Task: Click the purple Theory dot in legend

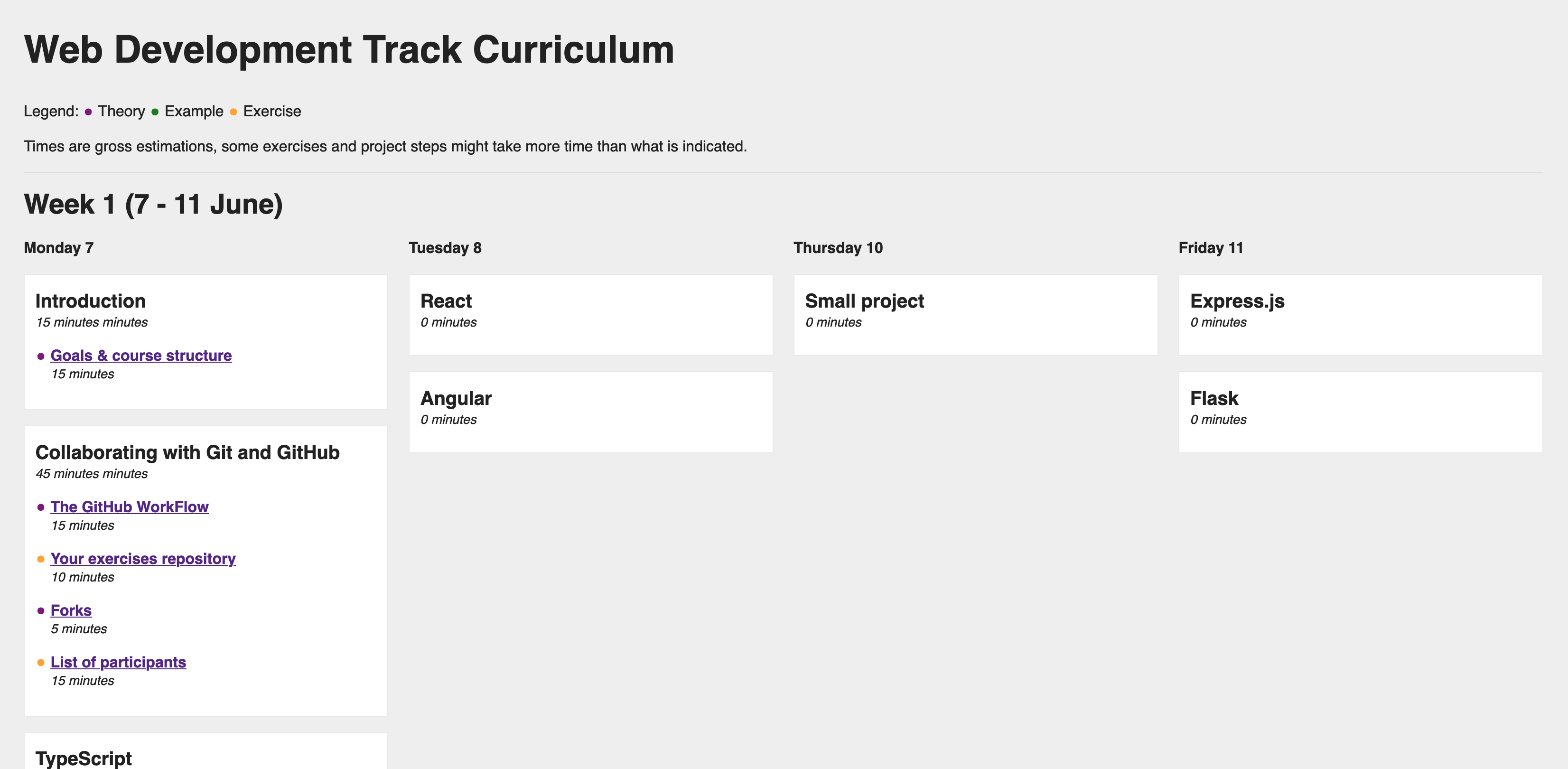Action: 88,112
